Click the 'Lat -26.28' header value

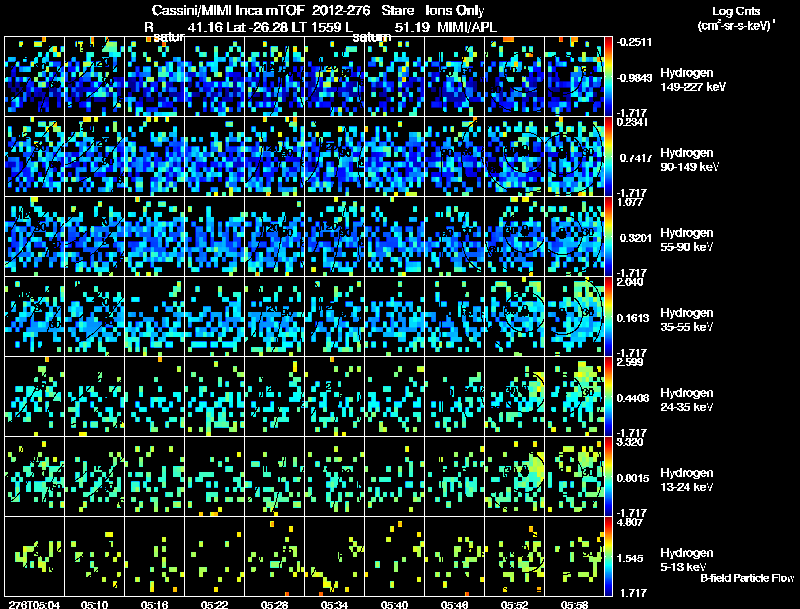[257, 27]
